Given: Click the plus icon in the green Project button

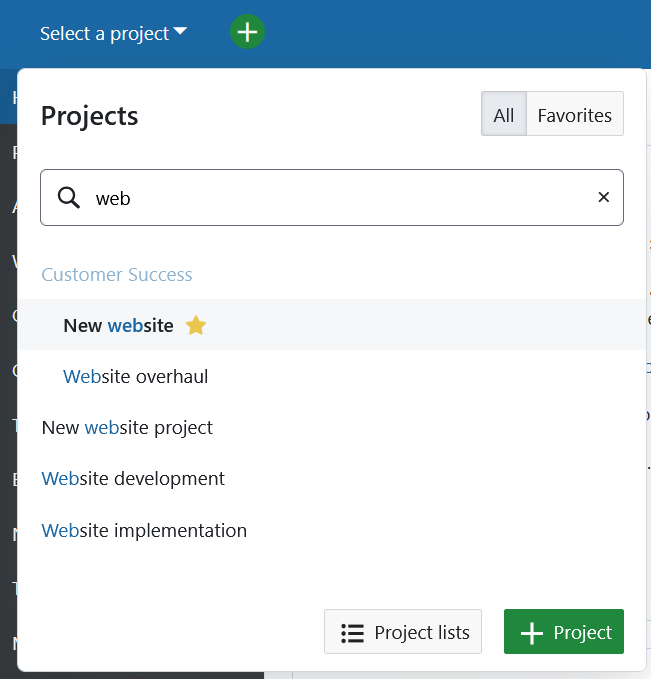Looking at the screenshot, I should coord(533,632).
